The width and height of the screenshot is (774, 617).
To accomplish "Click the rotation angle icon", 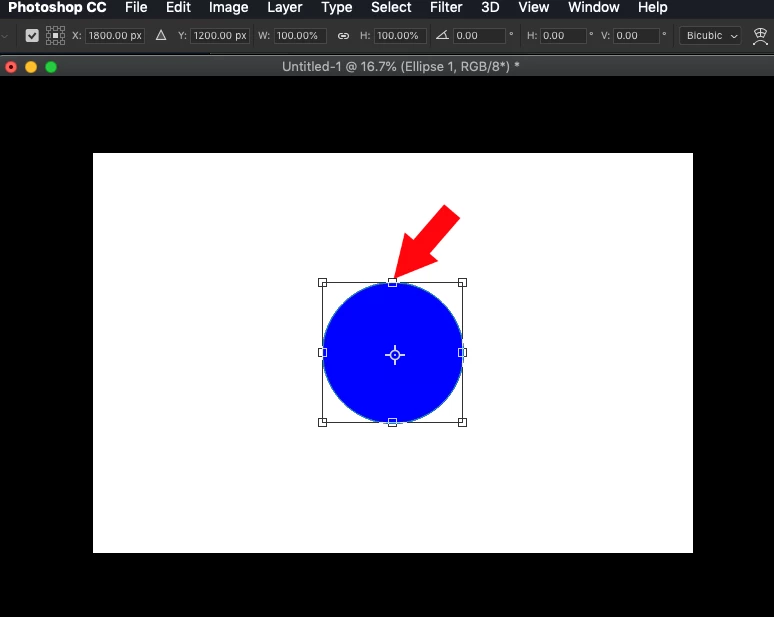I will [442, 35].
